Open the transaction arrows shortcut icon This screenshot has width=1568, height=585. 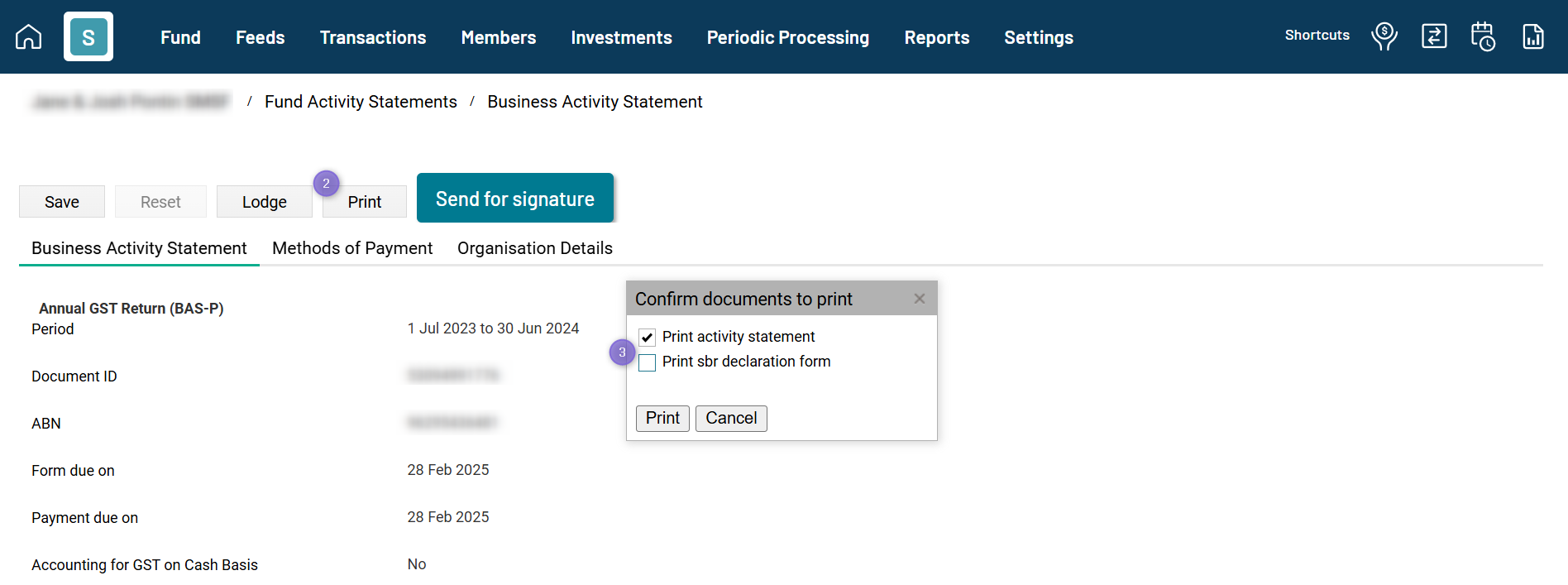click(1434, 36)
